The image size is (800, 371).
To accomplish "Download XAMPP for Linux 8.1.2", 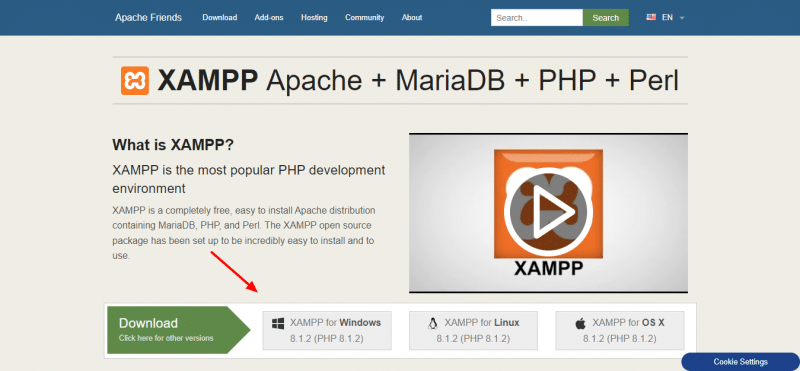I will 473,330.
